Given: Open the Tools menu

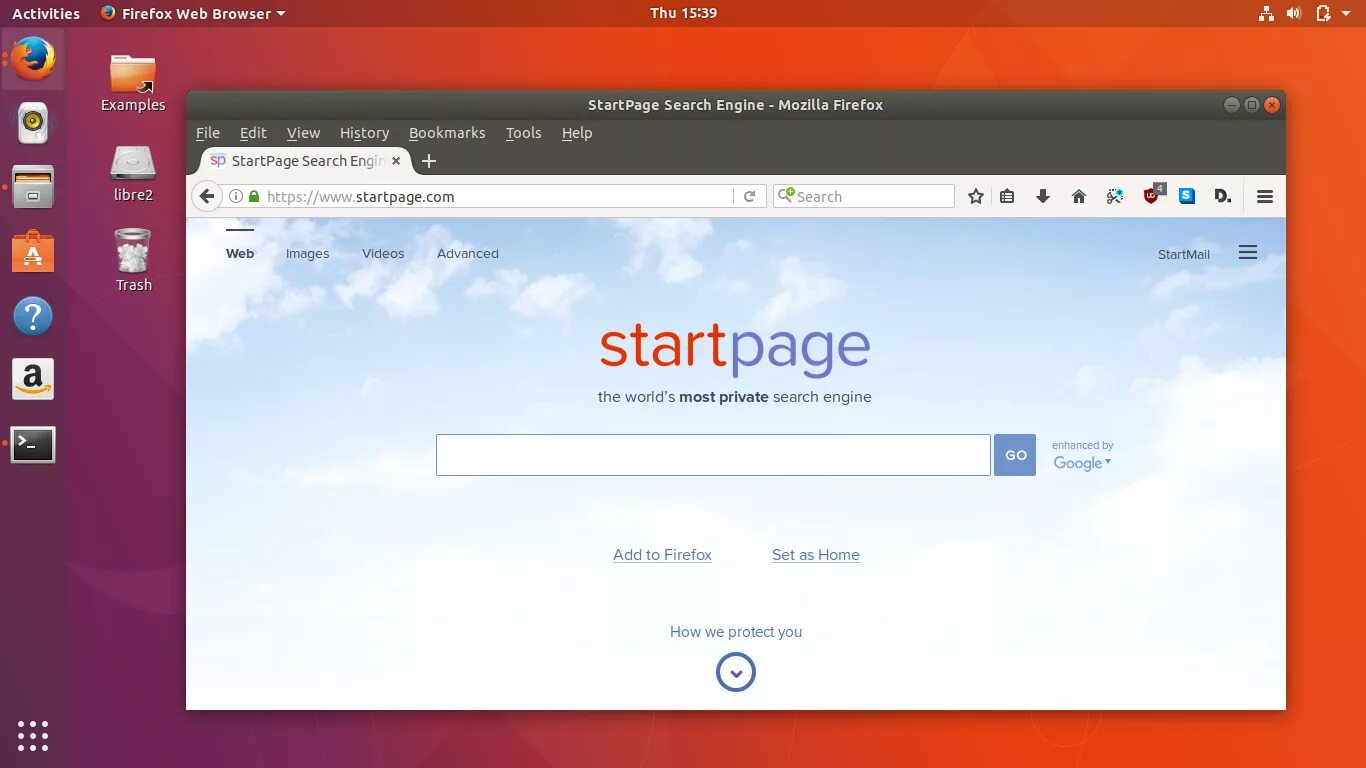Looking at the screenshot, I should [x=523, y=133].
